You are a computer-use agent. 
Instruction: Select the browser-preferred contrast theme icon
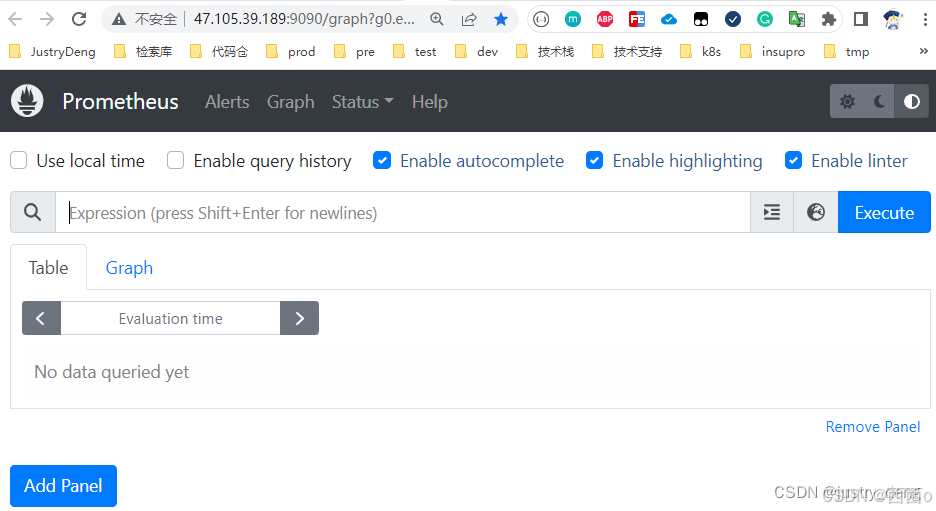pos(912,101)
